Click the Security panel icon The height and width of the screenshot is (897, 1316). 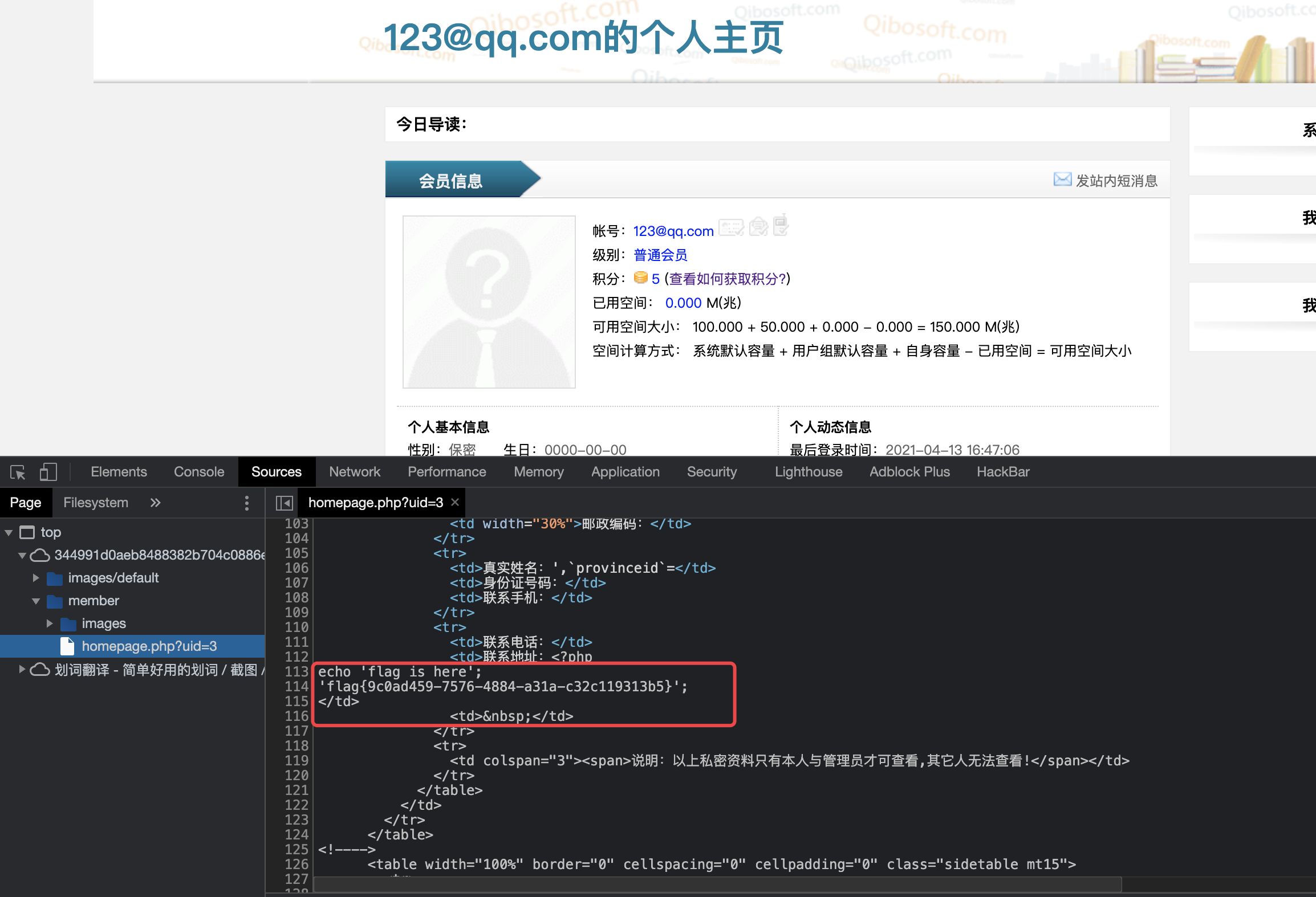pos(712,472)
